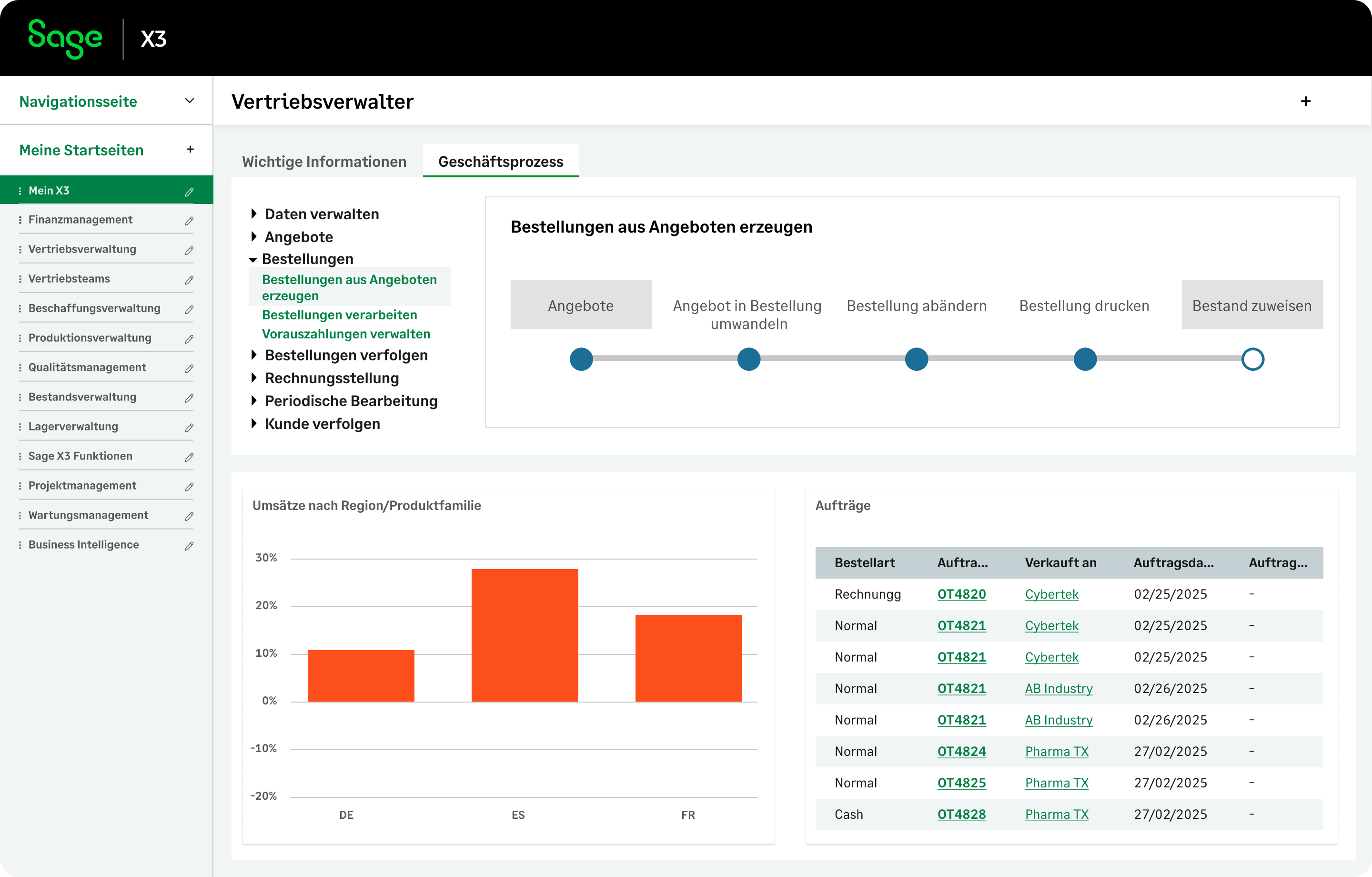The width and height of the screenshot is (1372, 877).
Task: Click the plus icon next to Meine Startseiten
Action: 190,149
